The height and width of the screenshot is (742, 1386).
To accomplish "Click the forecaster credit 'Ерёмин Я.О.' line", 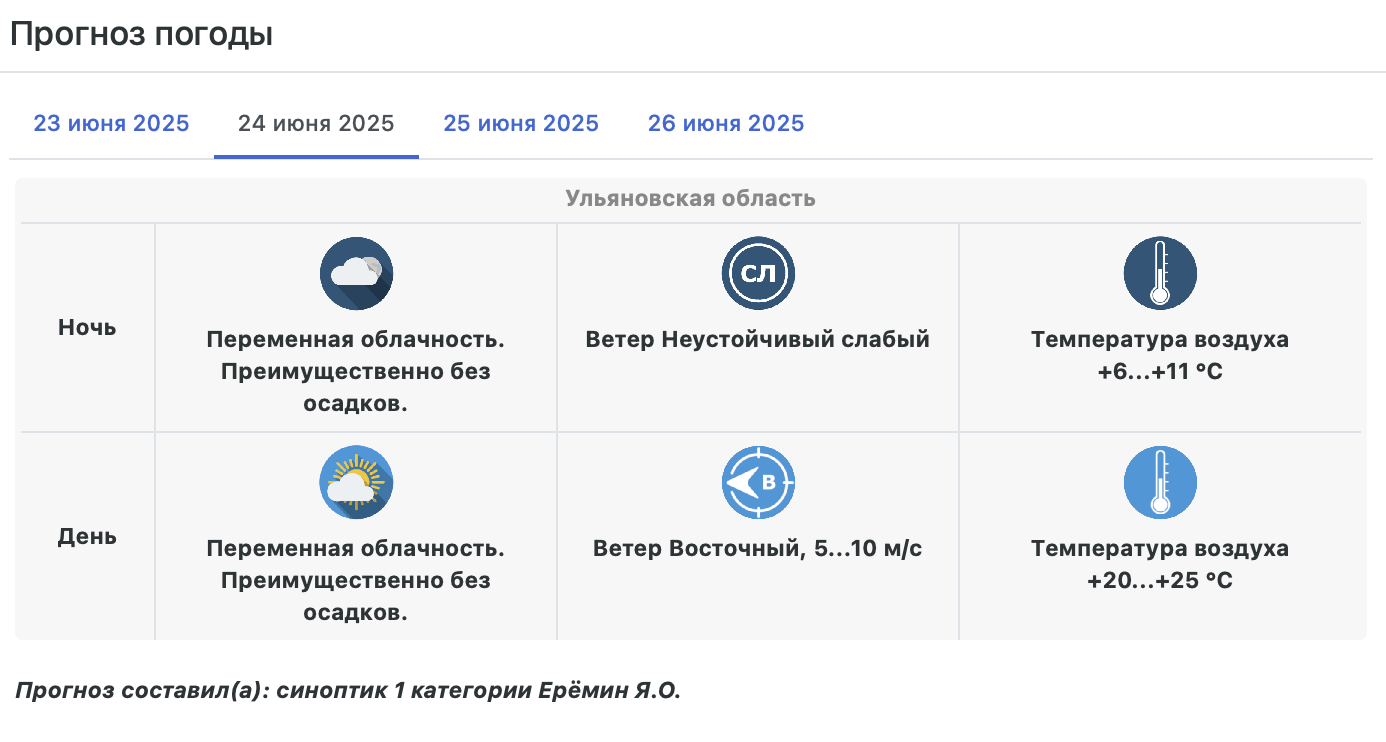I will point(348,691).
